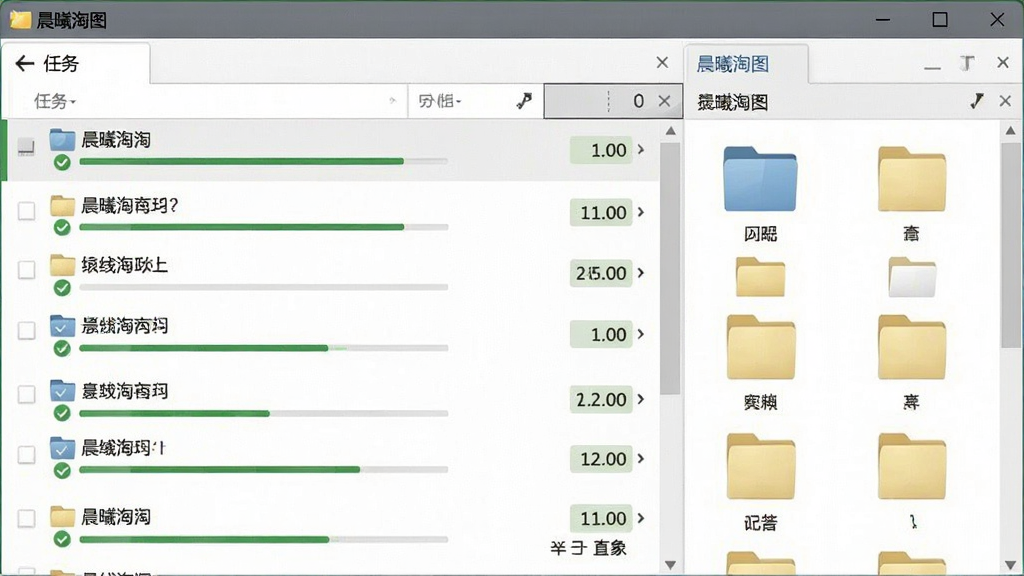Tick the checkbox for the 25.00 row

(x=26, y=270)
